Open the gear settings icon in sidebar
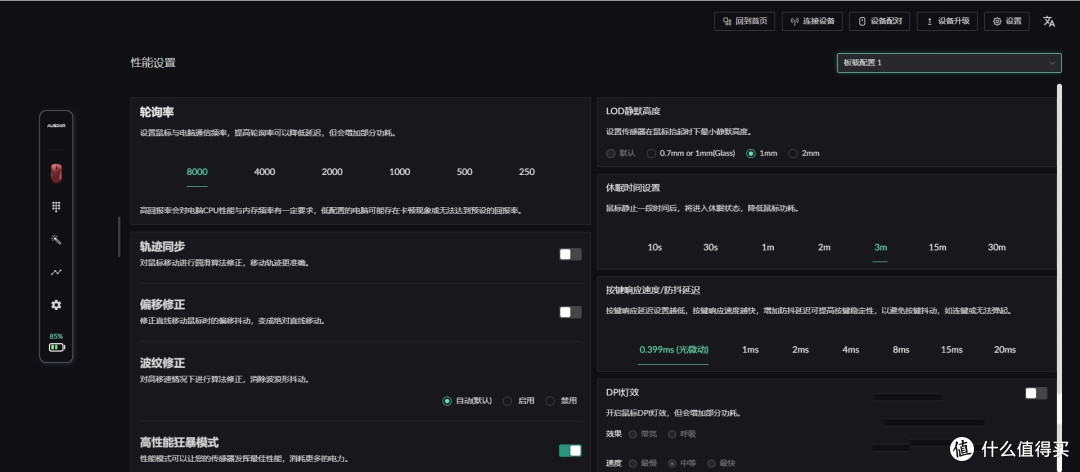The image size is (1080, 472). click(x=56, y=305)
